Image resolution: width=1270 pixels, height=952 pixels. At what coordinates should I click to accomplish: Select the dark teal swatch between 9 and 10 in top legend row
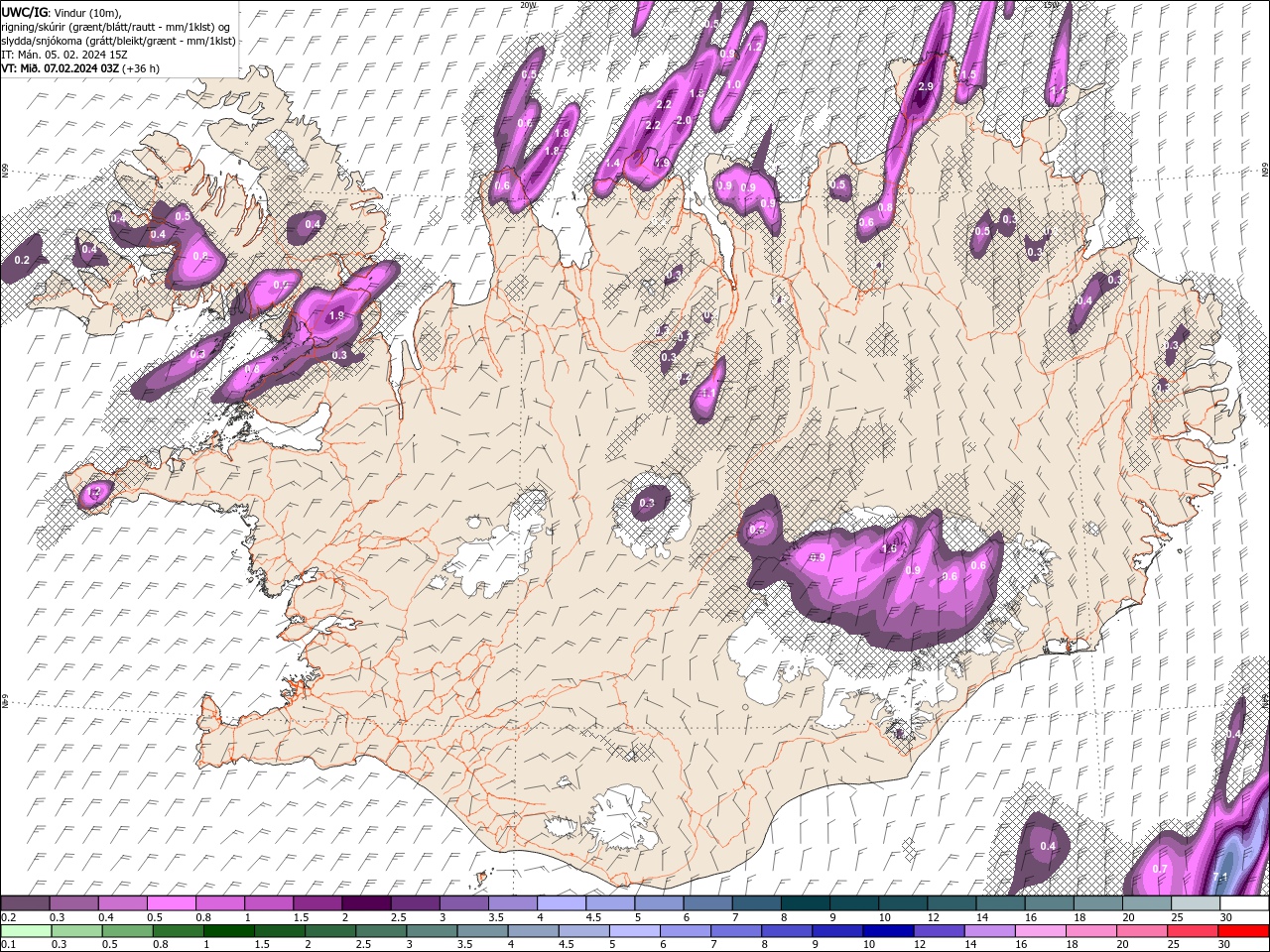(855, 903)
